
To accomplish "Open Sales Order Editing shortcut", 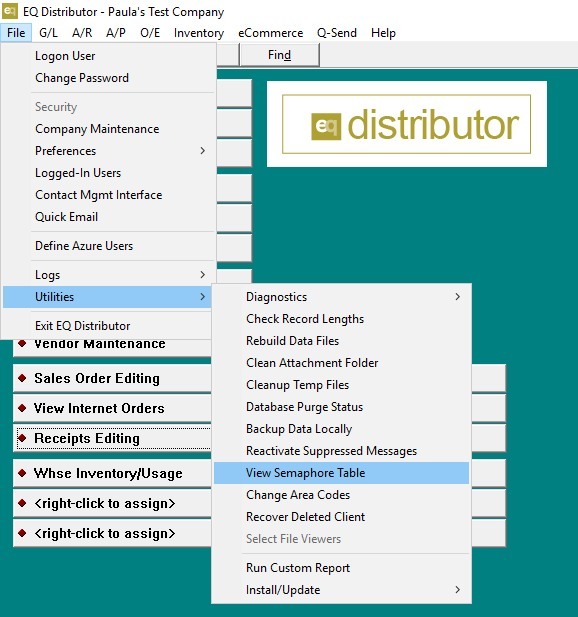I will coord(112,378).
